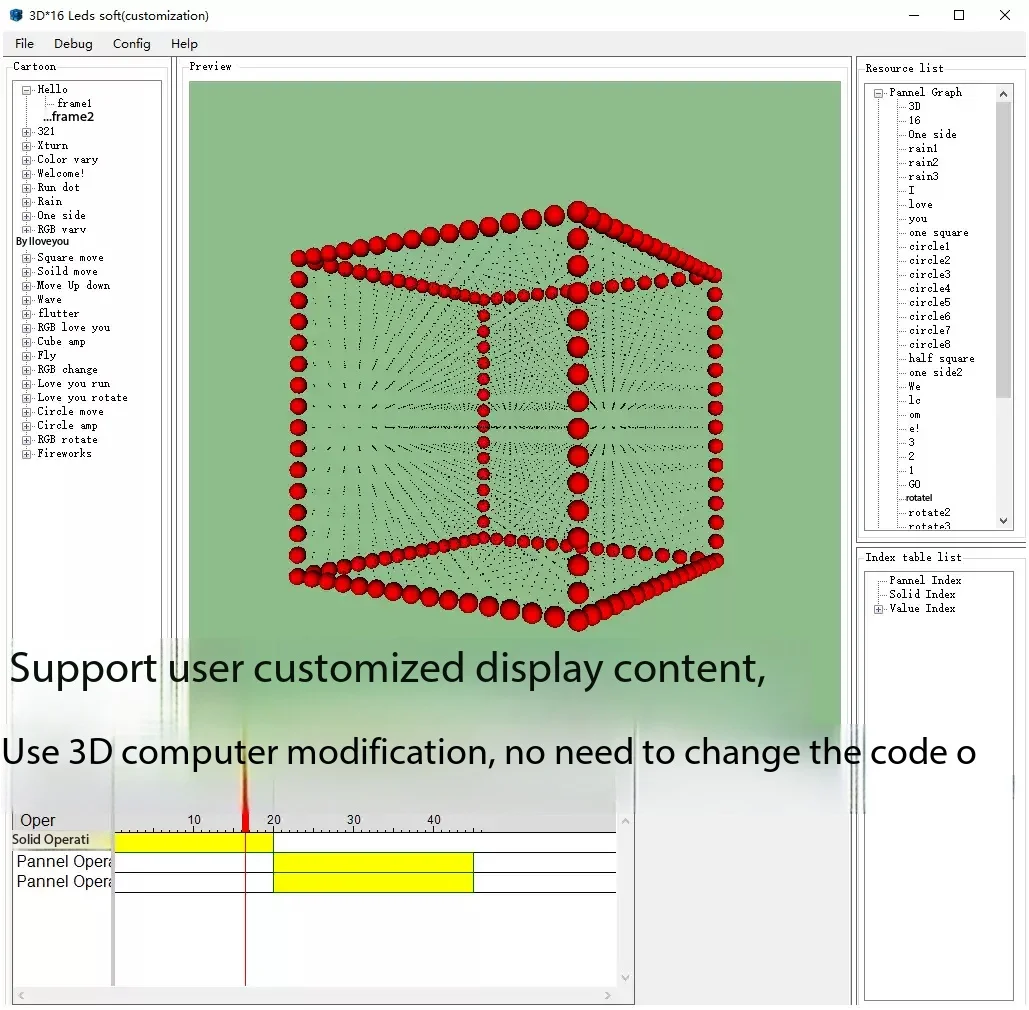This screenshot has width=1029, height=1010.
Task: Select the 16 resource item
Action: tap(914, 120)
